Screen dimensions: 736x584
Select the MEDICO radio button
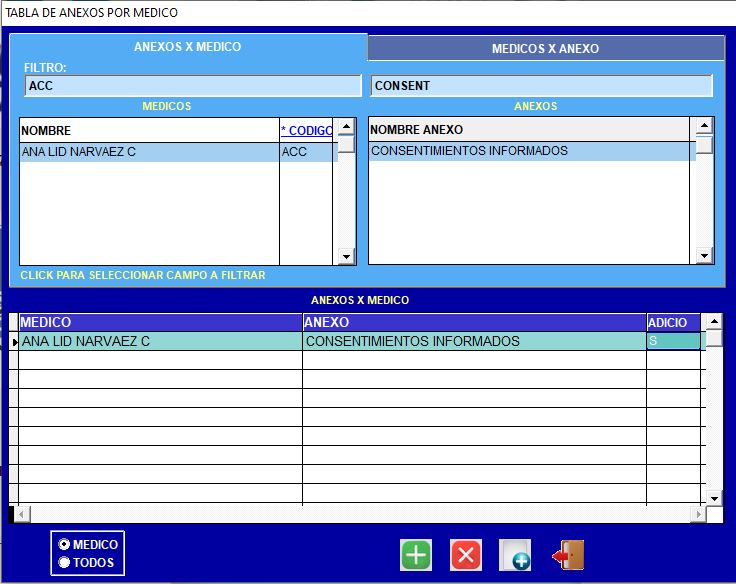(64, 544)
